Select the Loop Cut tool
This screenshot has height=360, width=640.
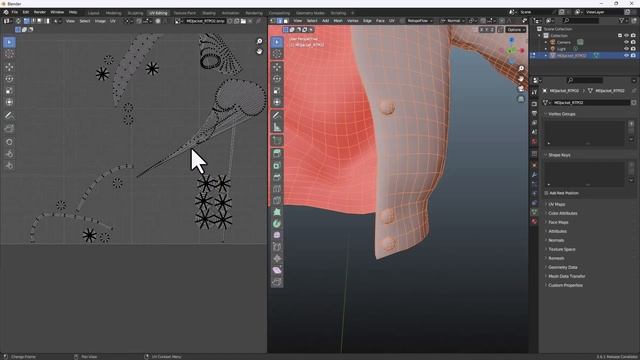[x=277, y=189]
